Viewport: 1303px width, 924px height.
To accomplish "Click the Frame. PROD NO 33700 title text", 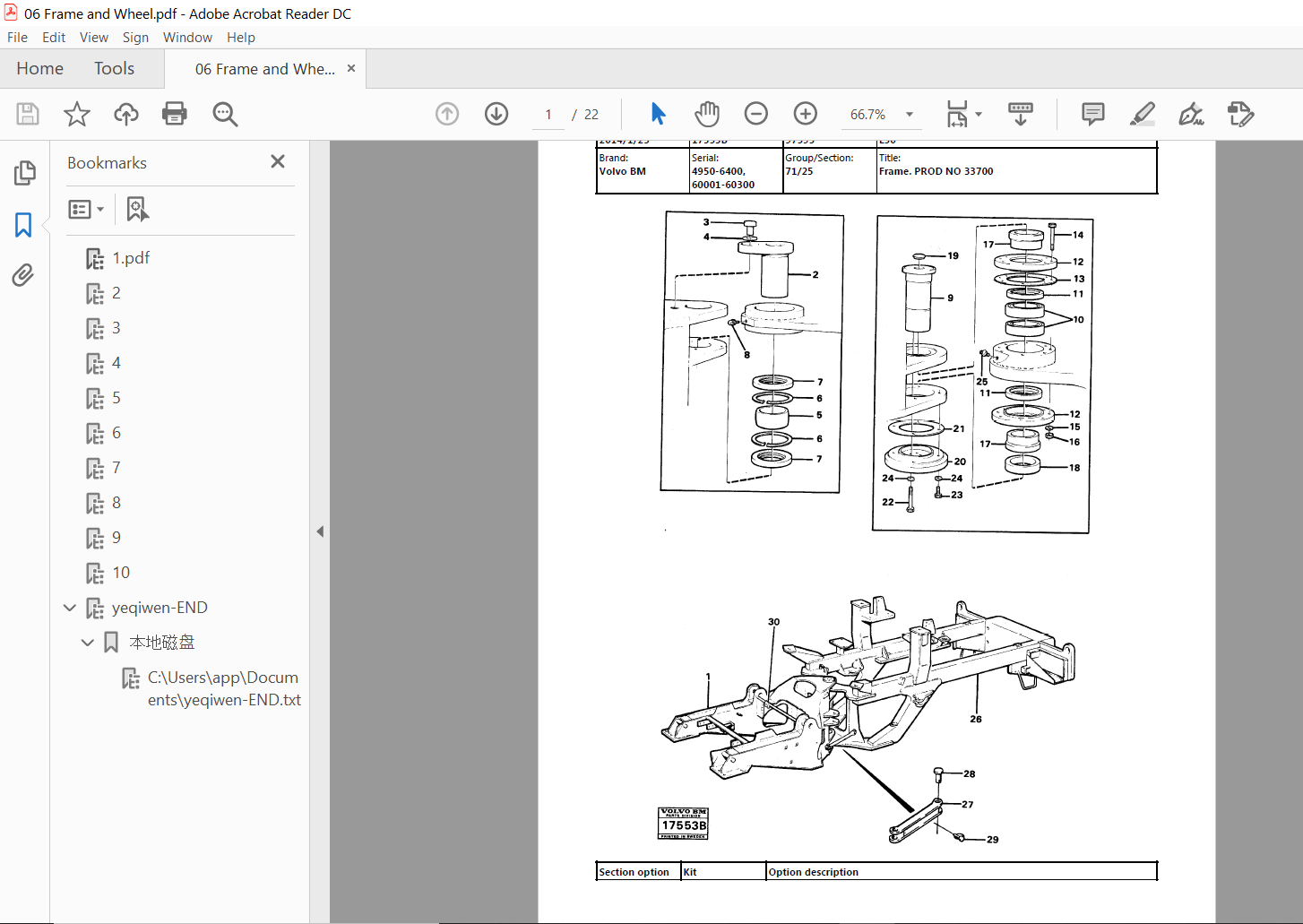I will [x=936, y=171].
